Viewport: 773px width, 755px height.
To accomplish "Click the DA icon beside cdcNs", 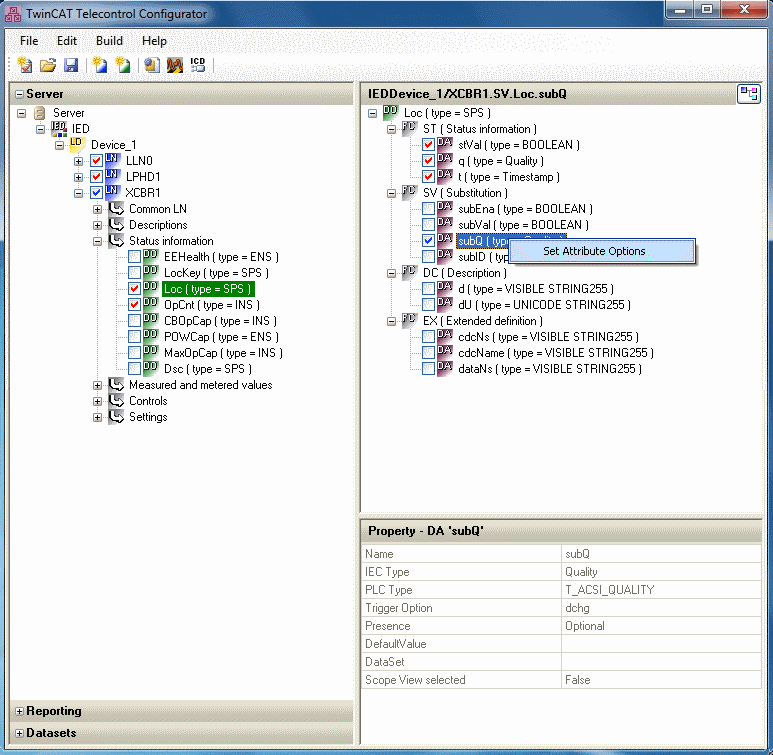I will [445, 336].
